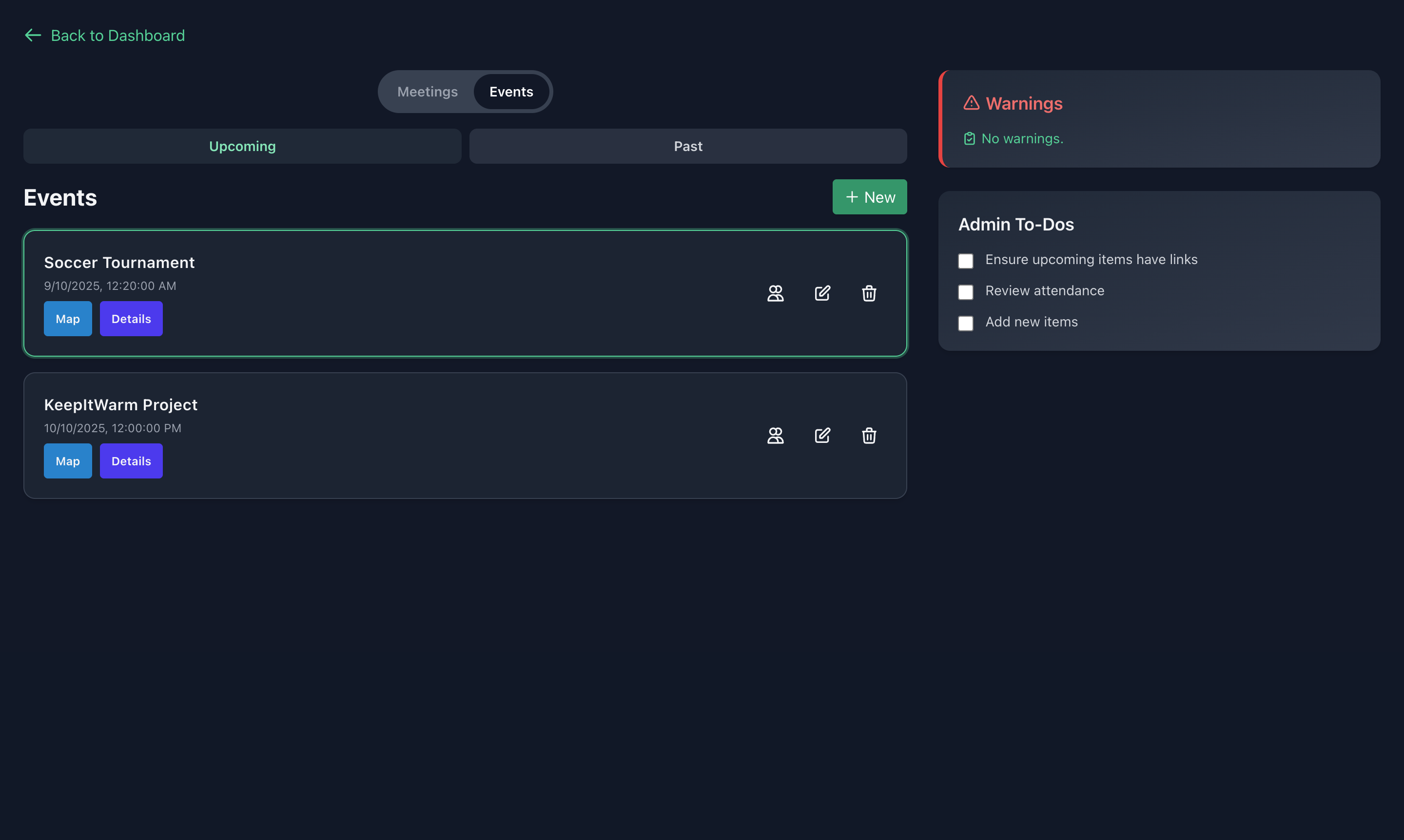The width and height of the screenshot is (1404, 840).
Task: Click the Warnings triangle icon
Action: [971, 103]
